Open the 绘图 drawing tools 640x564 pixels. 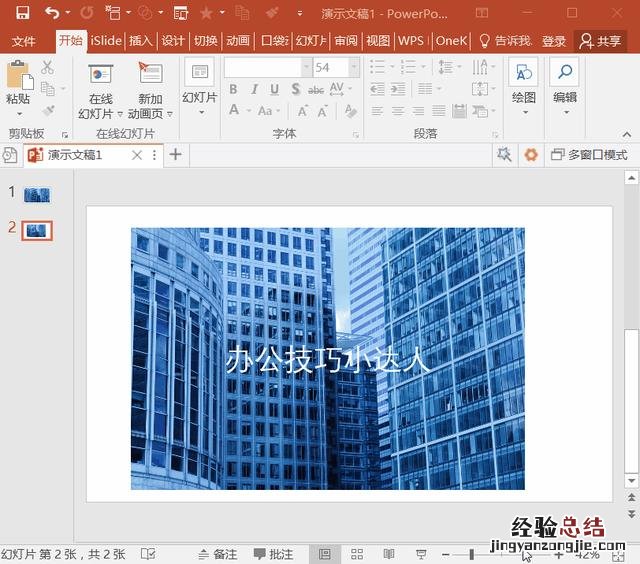coord(523,85)
